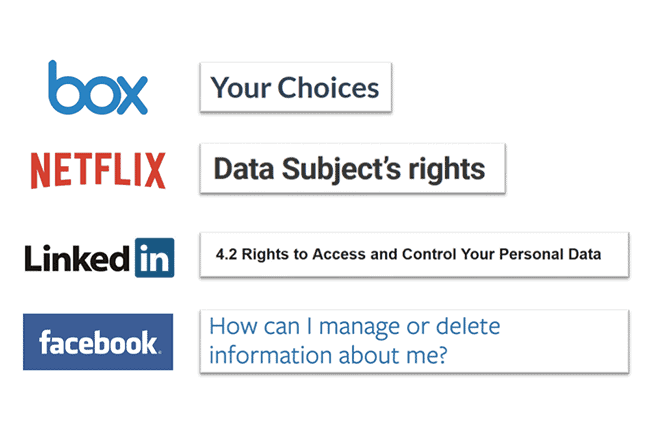Click the word 'Choices' in box heading

click(x=329, y=88)
